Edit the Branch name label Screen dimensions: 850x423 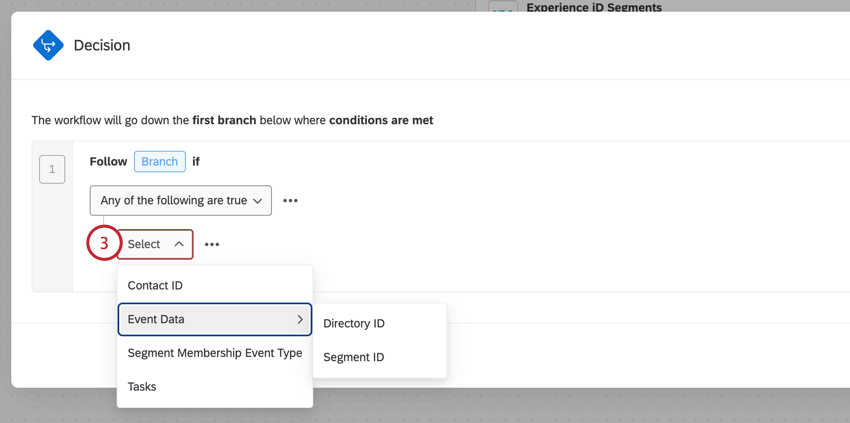(x=160, y=162)
